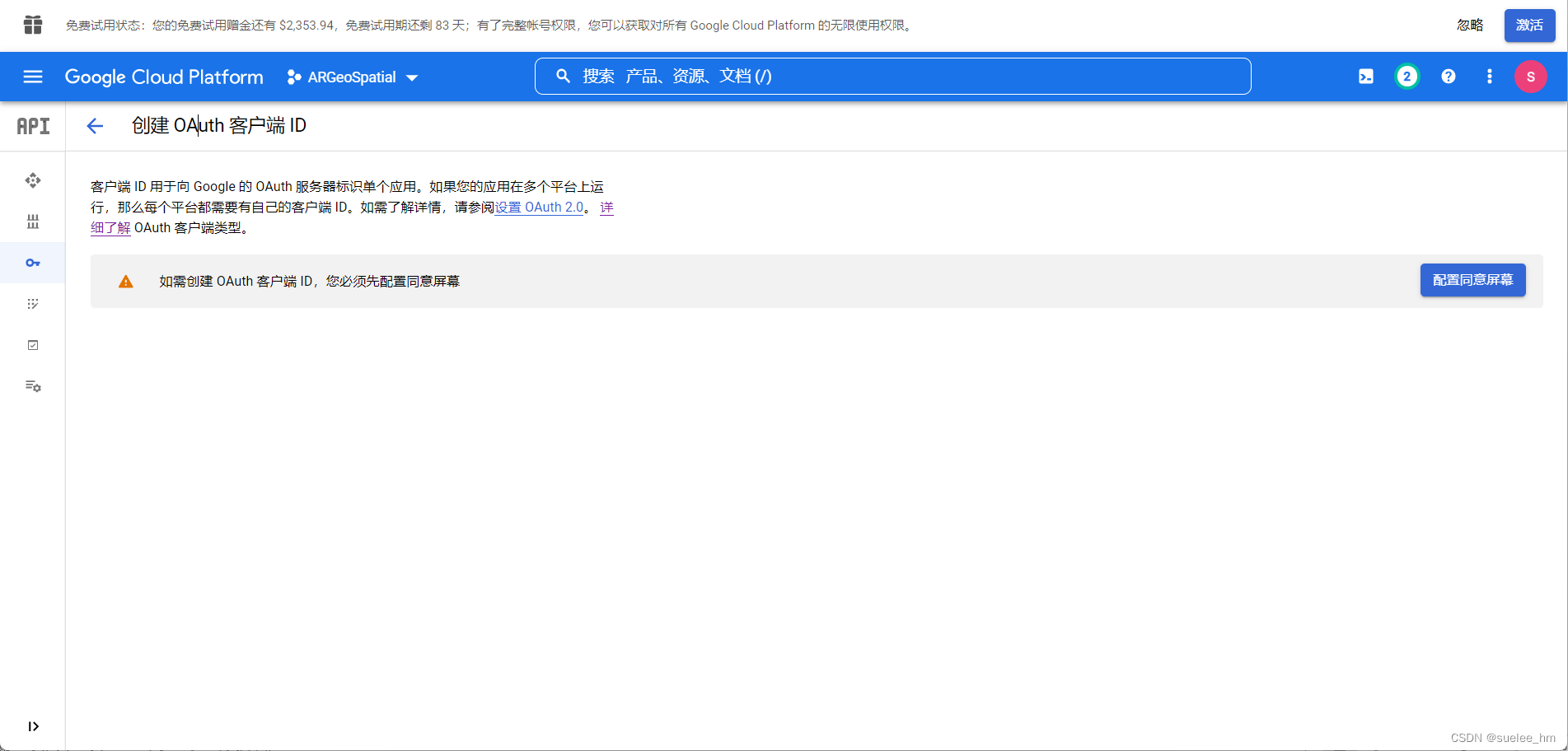Click the gift icon in trial banner
1568x751 pixels.
(x=33, y=25)
